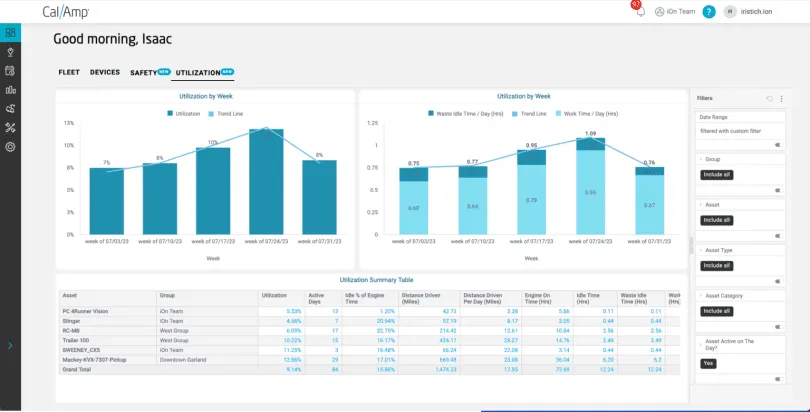Open the calendar schedule sidebar icon
Screen dimensions: 810x412
click(x=10, y=71)
